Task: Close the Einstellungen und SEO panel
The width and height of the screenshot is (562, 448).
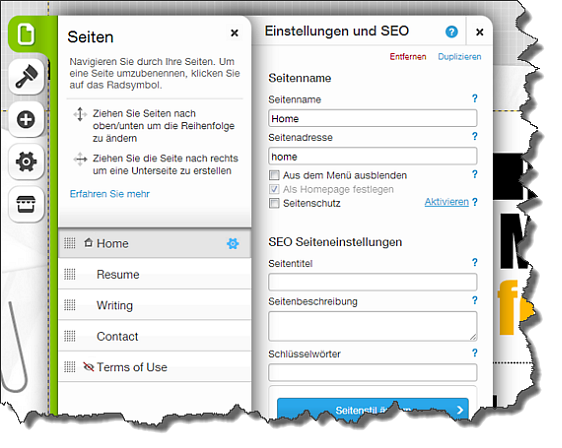Action: coord(480,32)
